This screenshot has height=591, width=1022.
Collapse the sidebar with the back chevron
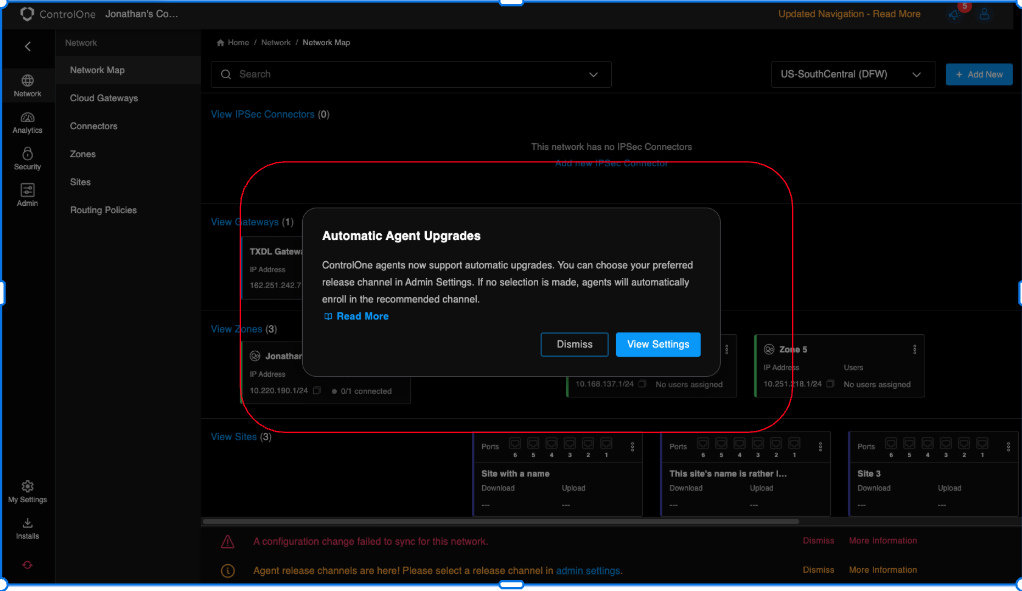pos(27,46)
